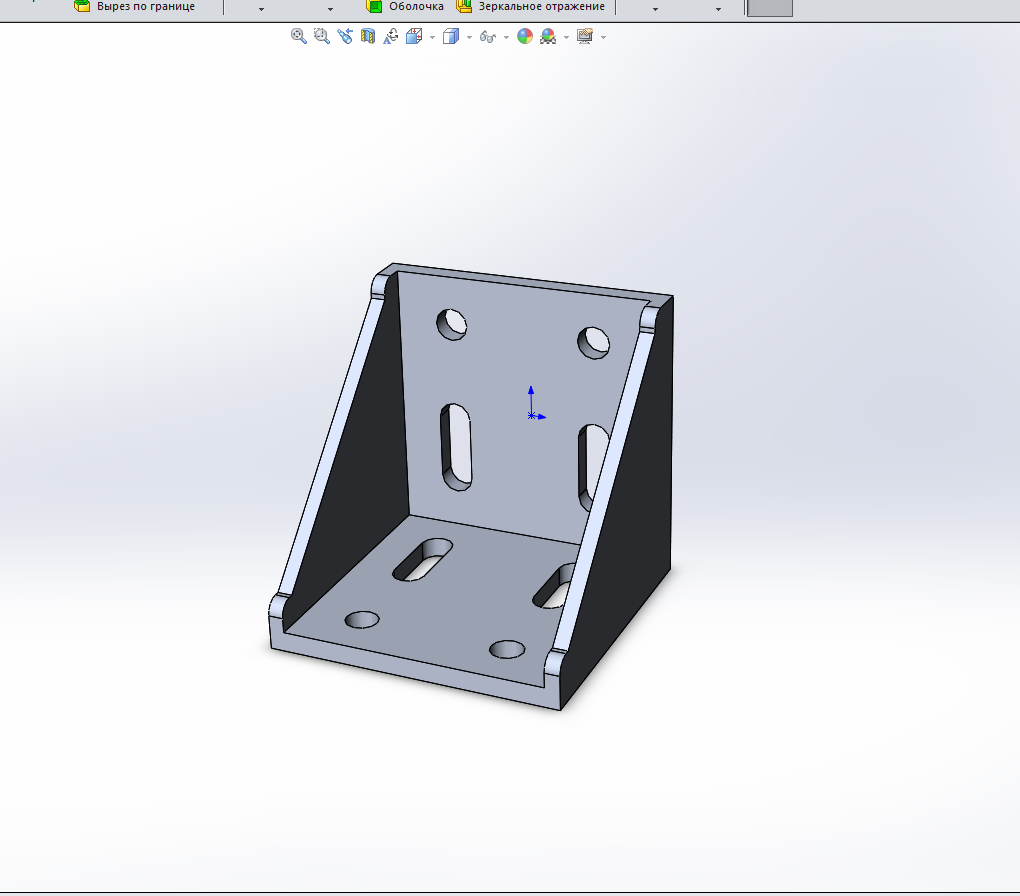Screen dimensions: 1020x896
Task: Click the View Orientation cube icon
Action: tap(414, 36)
